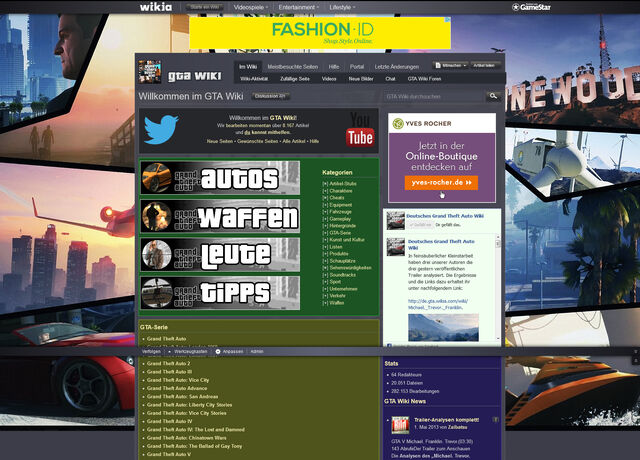Open the GameStar logo link
This screenshot has height=460, width=640.
[531, 7]
